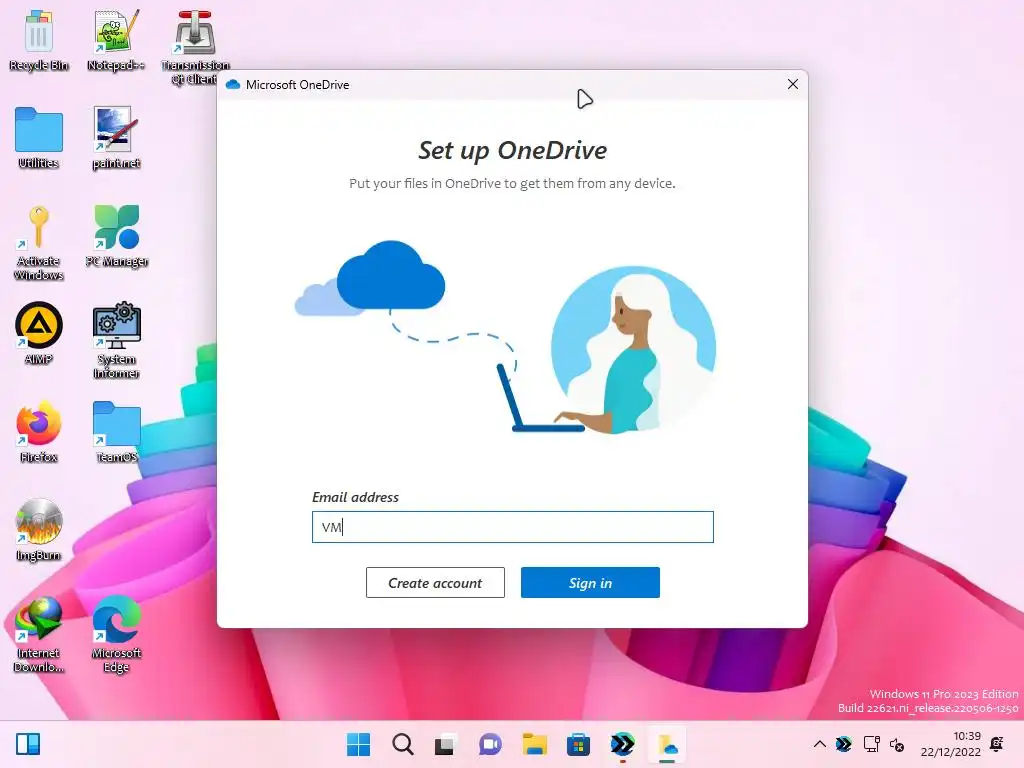
Task: Open the clock and date flyout
Action: click(951, 744)
